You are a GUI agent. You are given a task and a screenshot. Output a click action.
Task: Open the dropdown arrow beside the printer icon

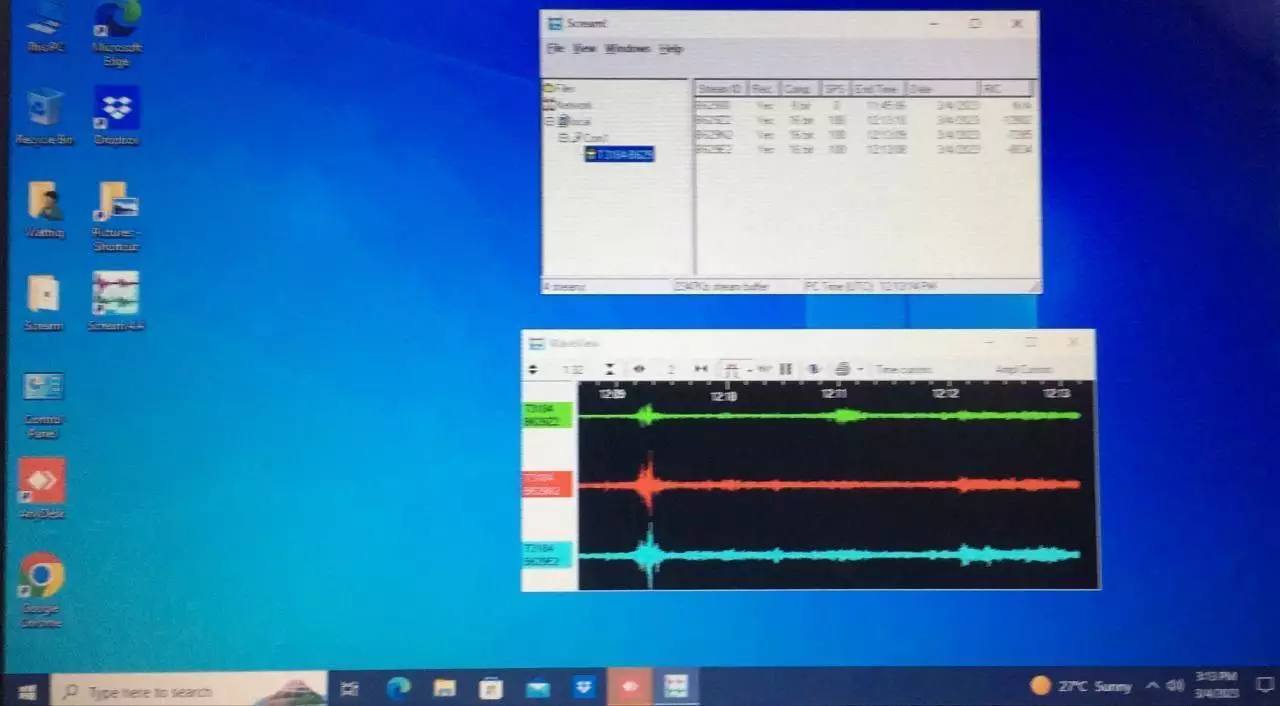coord(859,370)
